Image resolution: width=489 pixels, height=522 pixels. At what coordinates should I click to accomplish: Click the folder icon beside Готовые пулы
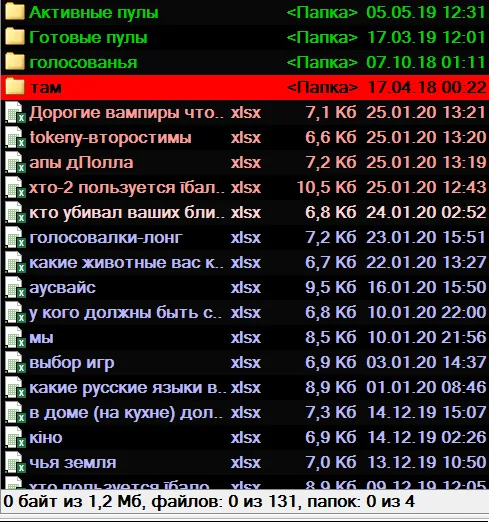[15, 37]
